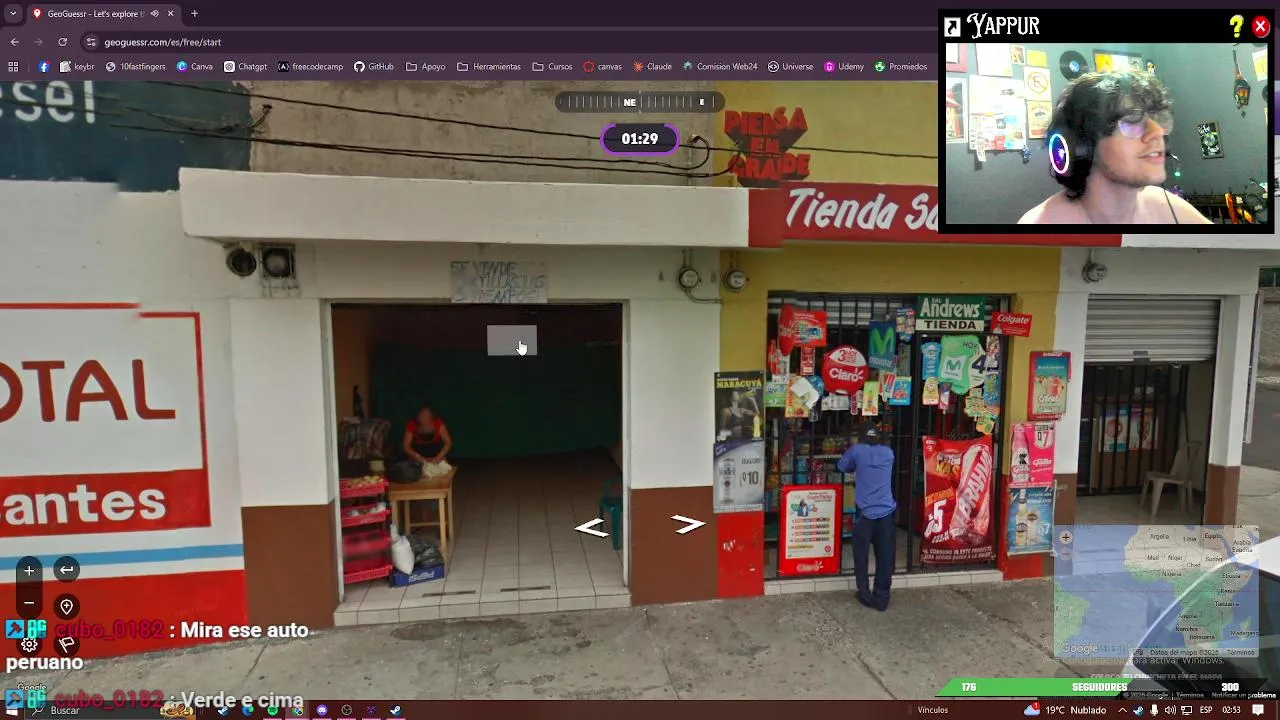Click the undo move arrow button
Screen dimensions: 1280x720
(66, 570)
